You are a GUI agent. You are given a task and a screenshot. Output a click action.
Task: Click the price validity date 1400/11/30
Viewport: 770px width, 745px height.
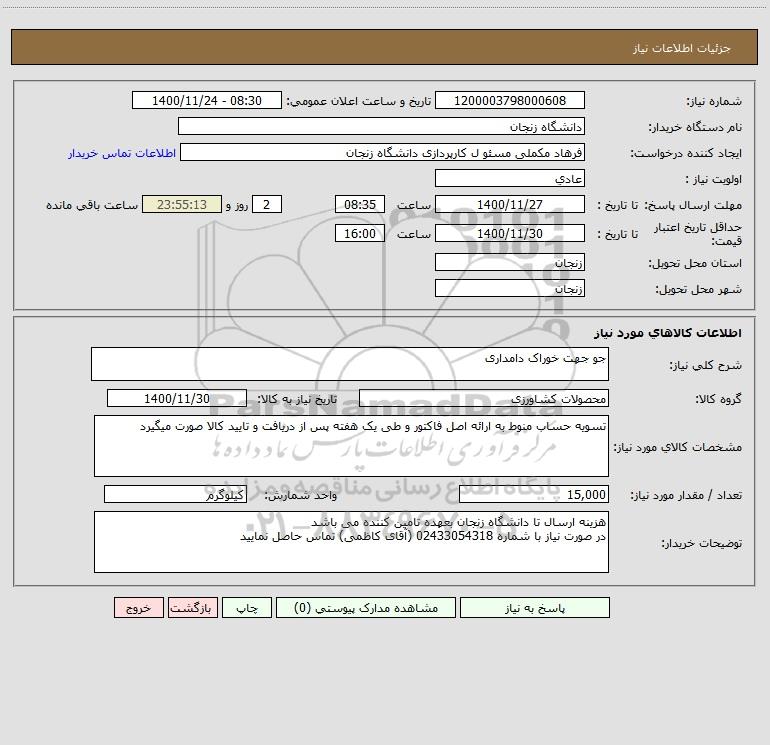(x=510, y=233)
